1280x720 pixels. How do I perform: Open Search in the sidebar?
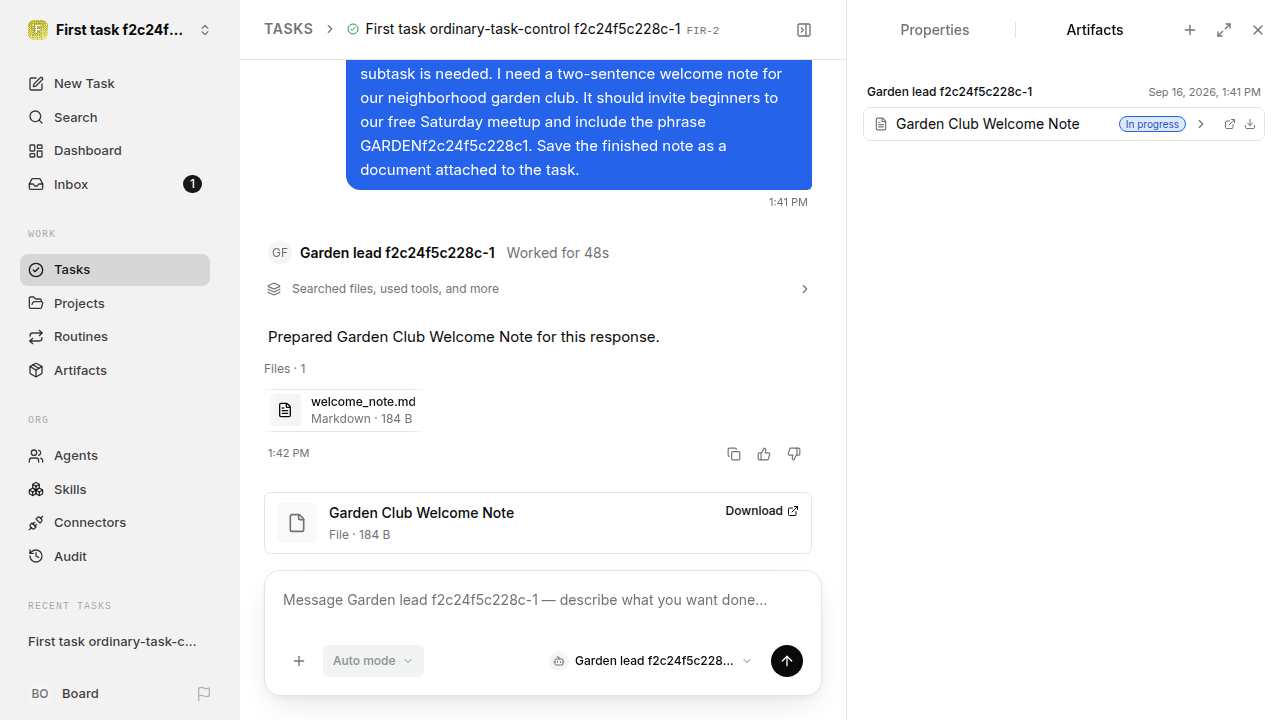click(115, 117)
